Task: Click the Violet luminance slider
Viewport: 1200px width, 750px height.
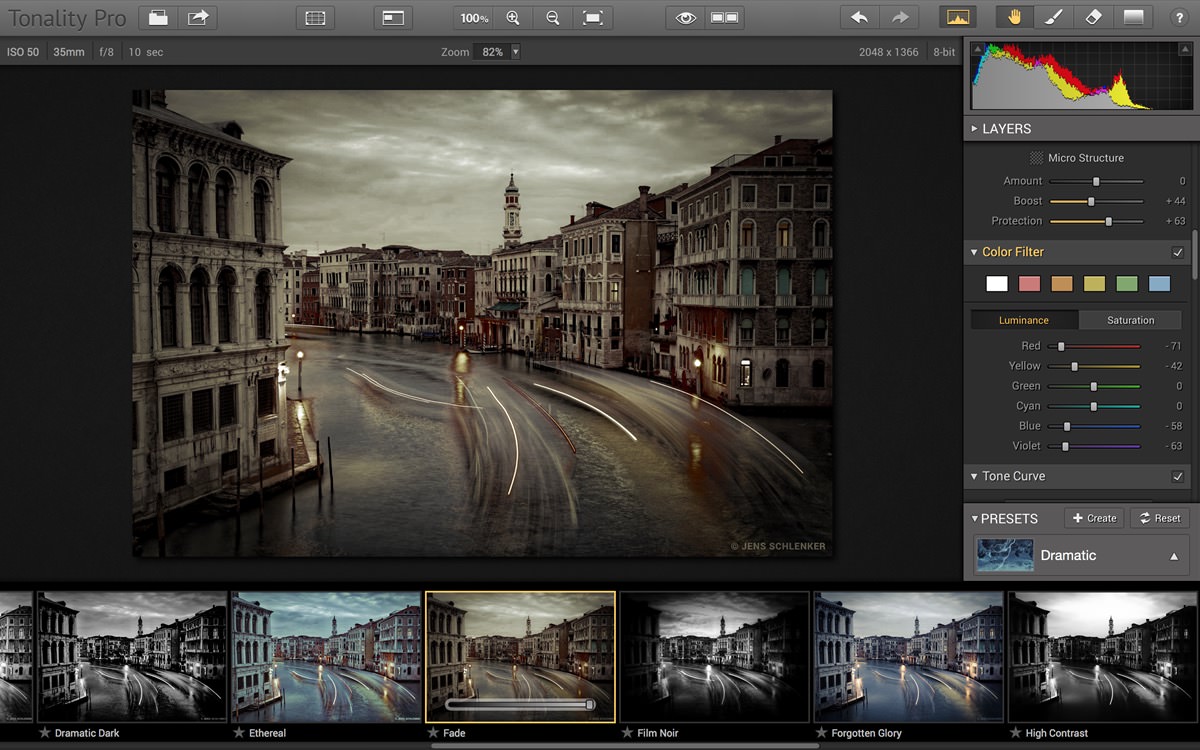Action: [1094, 446]
